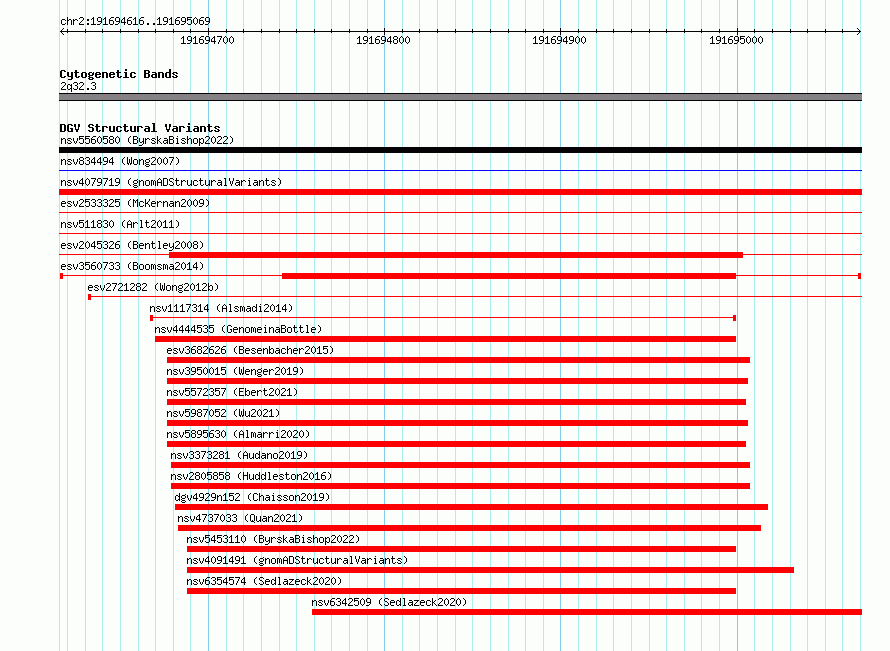The width and height of the screenshot is (890, 651).
Task: Open nsv4444535 (GenomeinaBottle) label
Action: pyautogui.click(x=238, y=329)
